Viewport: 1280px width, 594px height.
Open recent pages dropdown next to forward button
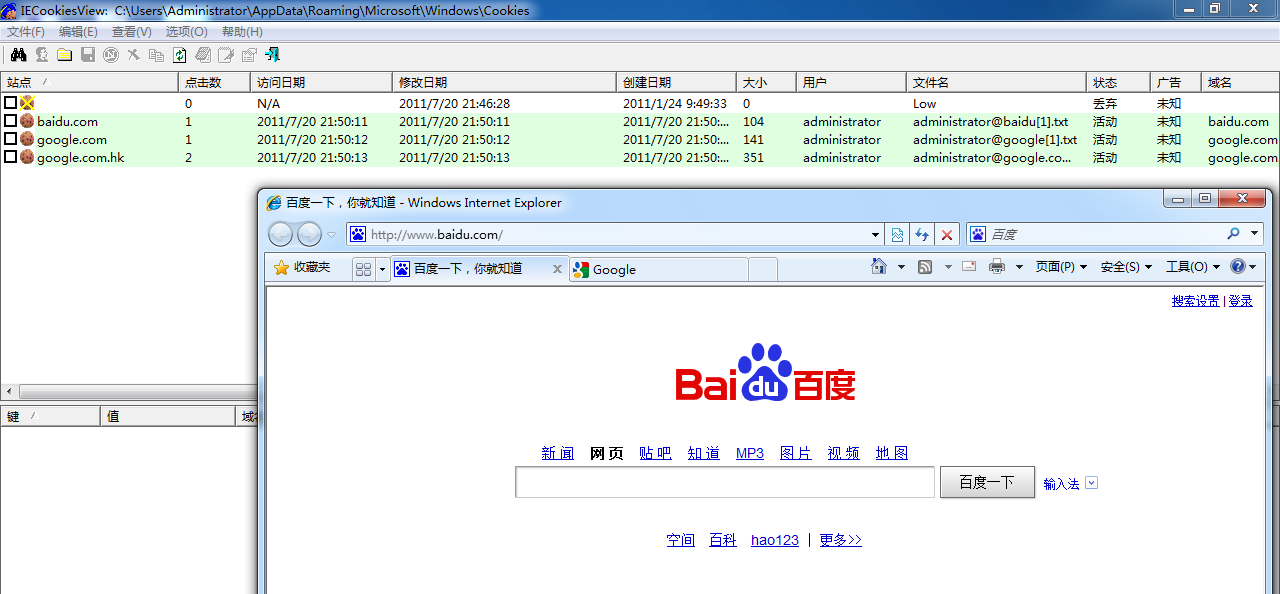pyautogui.click(x=332, y=235)
